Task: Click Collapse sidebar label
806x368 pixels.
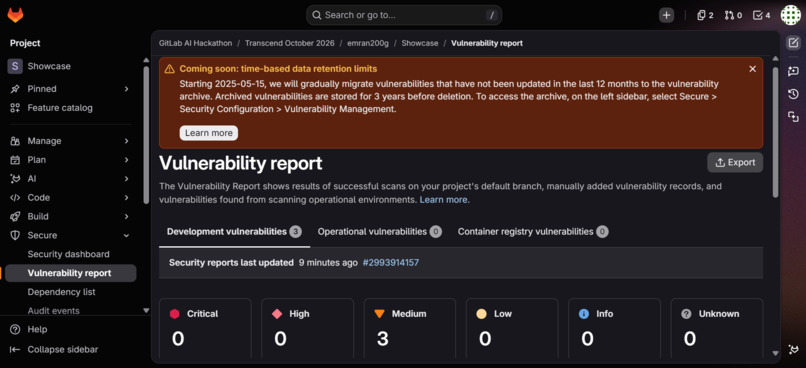Action: click(63, 349)
